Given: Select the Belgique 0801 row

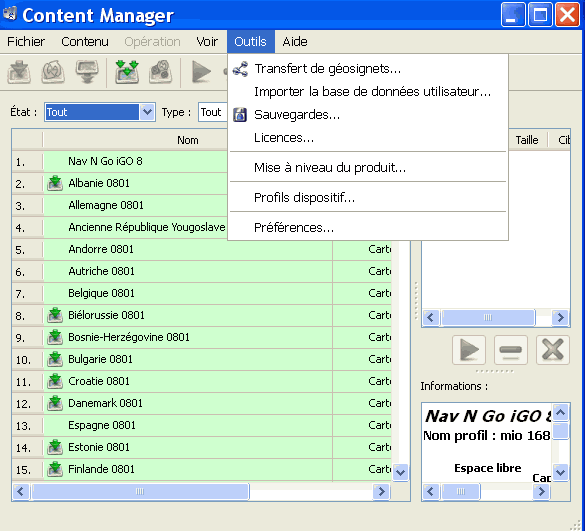Looking at the screenshot, I should coord(201,293).
